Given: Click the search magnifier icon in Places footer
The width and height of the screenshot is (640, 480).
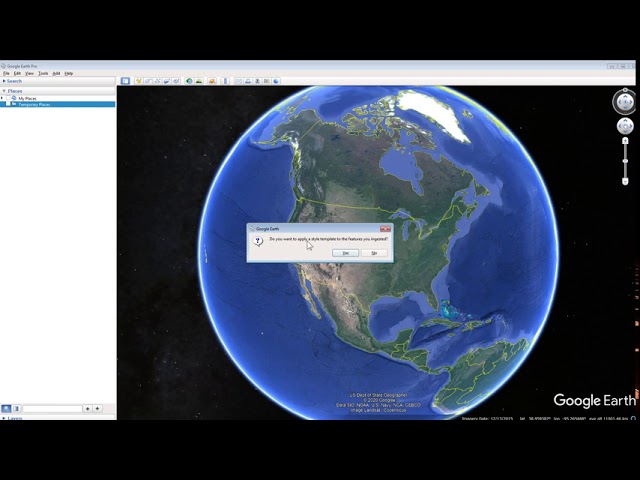Looking at the screenshot, I should click(x=6, y=409).
